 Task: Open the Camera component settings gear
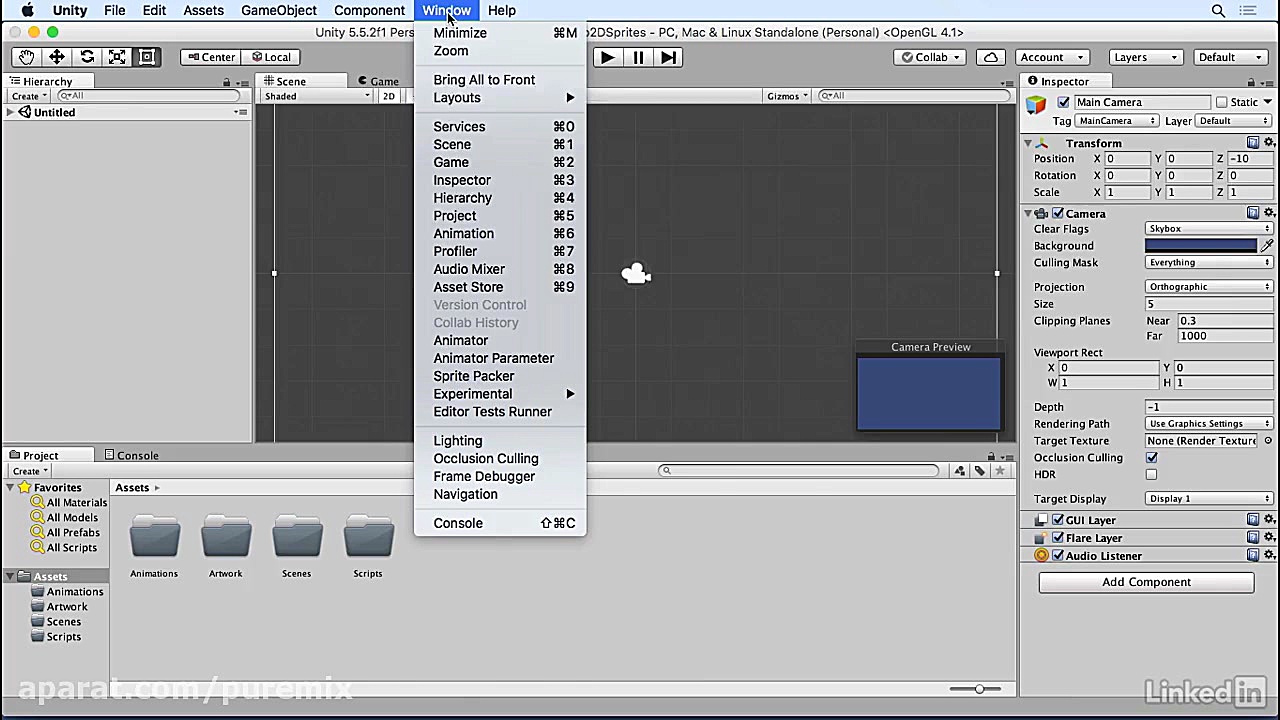tap(1270, 213)
